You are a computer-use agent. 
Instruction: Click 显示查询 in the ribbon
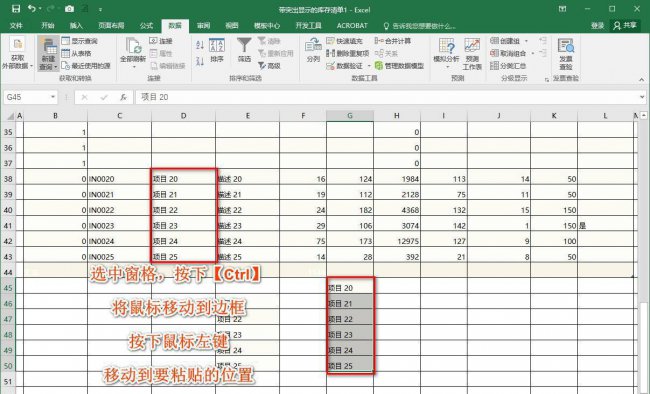[x=80, y=41]
